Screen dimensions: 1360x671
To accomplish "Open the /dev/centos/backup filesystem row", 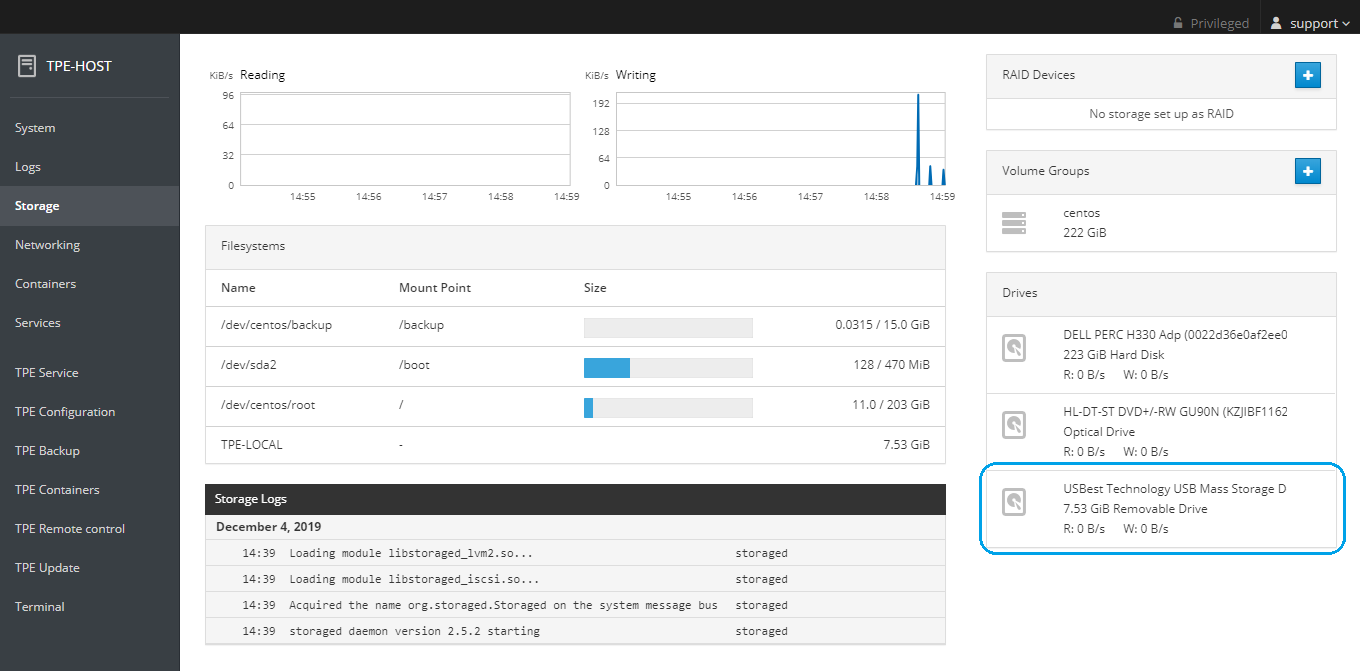I will 276,325.
